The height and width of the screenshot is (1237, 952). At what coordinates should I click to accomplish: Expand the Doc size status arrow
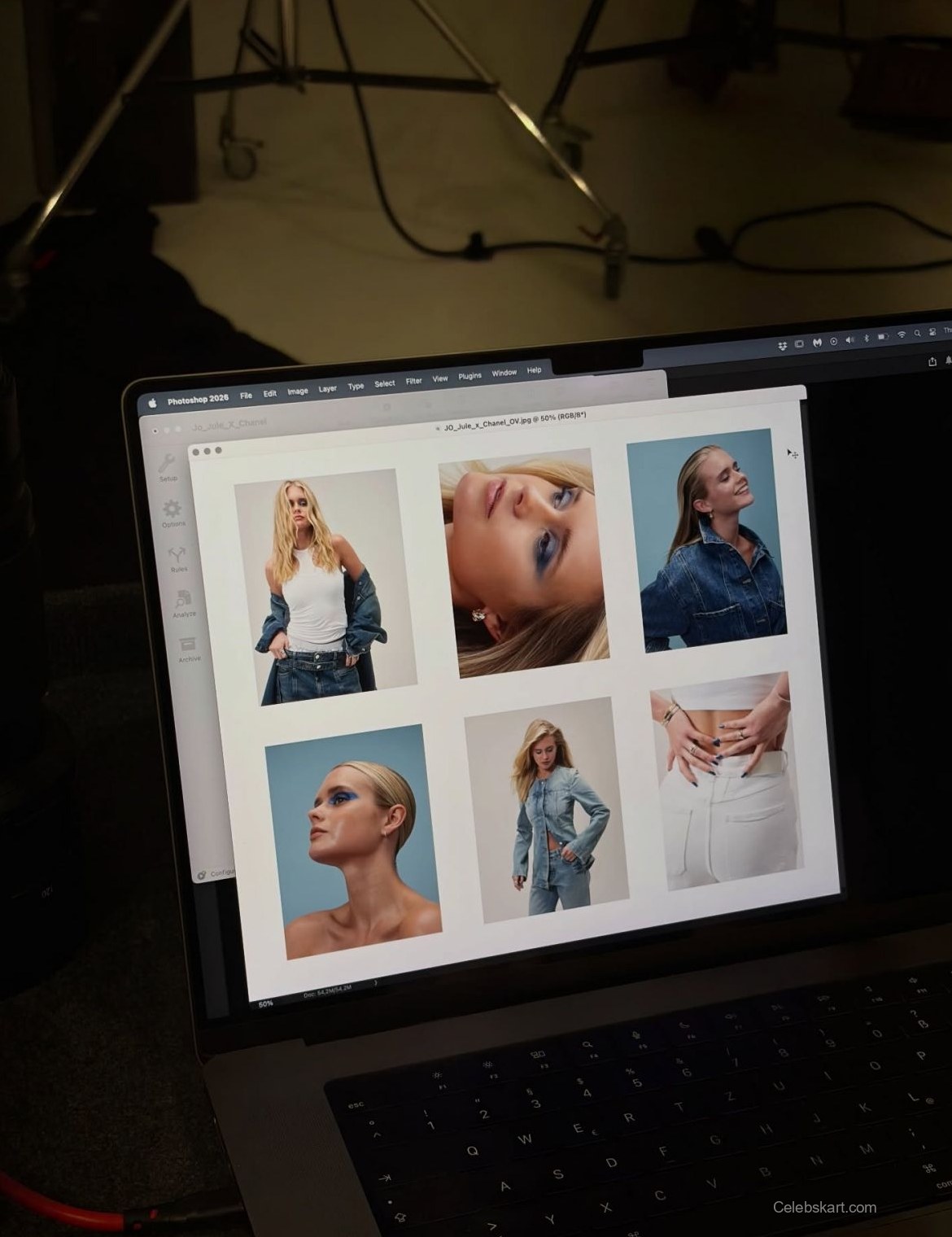376,983
